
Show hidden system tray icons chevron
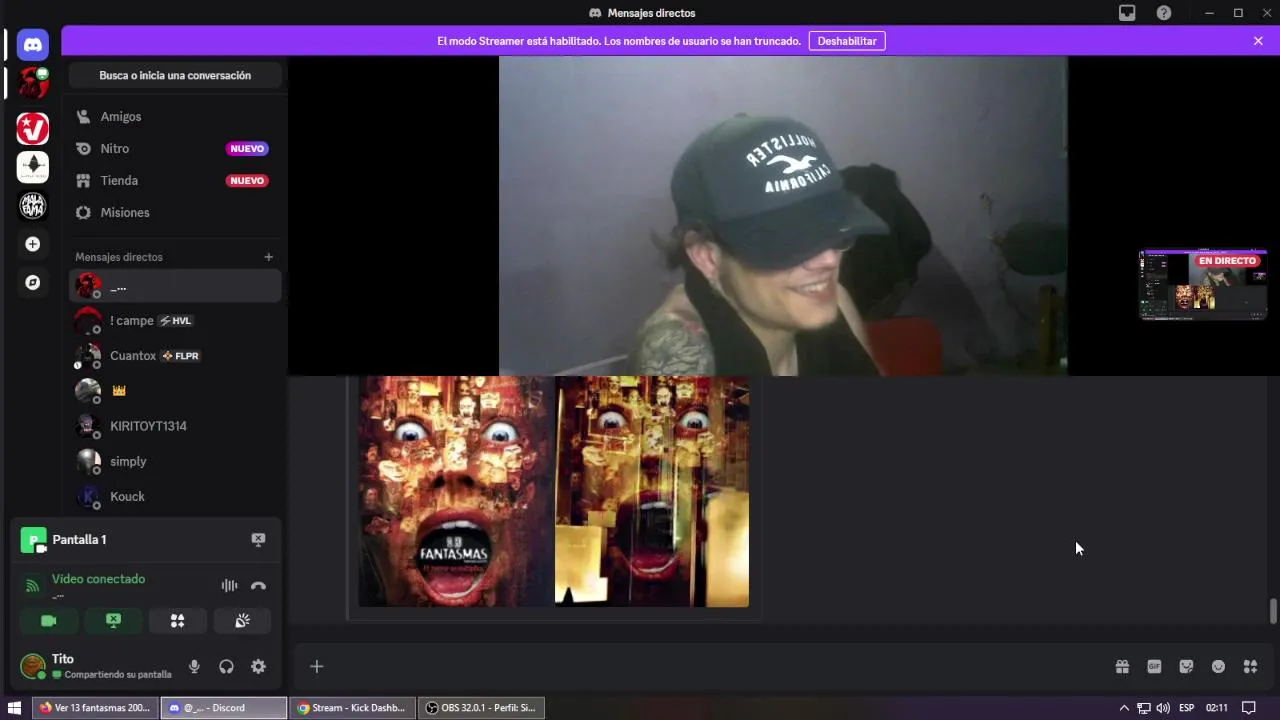click(x=1124, y=708)
